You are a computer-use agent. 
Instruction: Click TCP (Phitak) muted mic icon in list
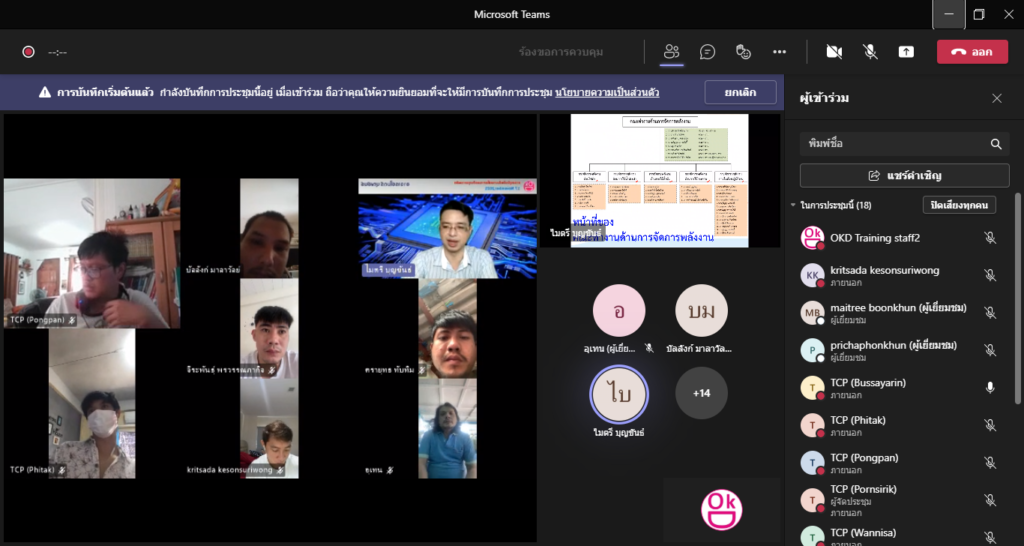coord(990,425)
